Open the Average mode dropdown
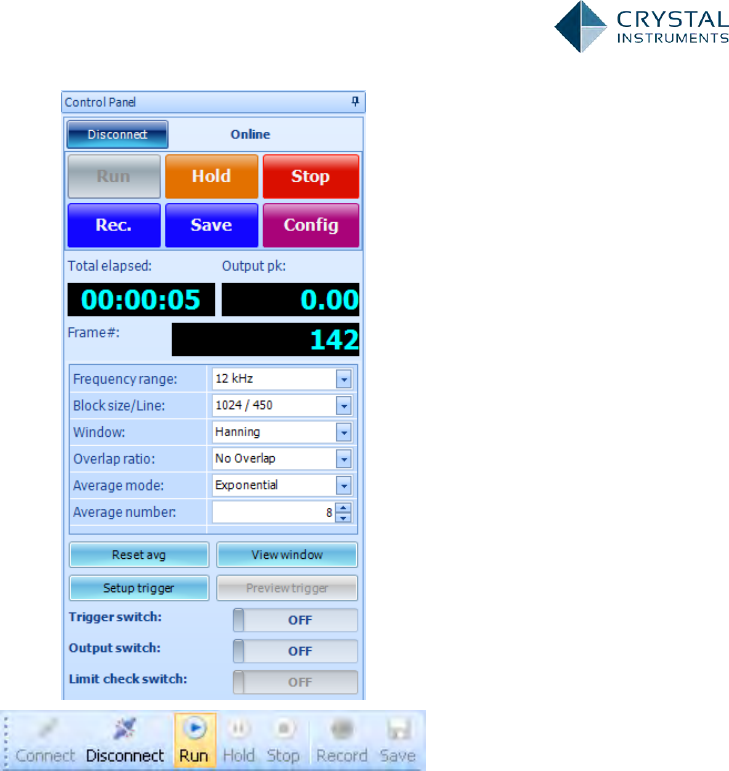The width and height of the screenshot is (729, 771). [344, 485]
